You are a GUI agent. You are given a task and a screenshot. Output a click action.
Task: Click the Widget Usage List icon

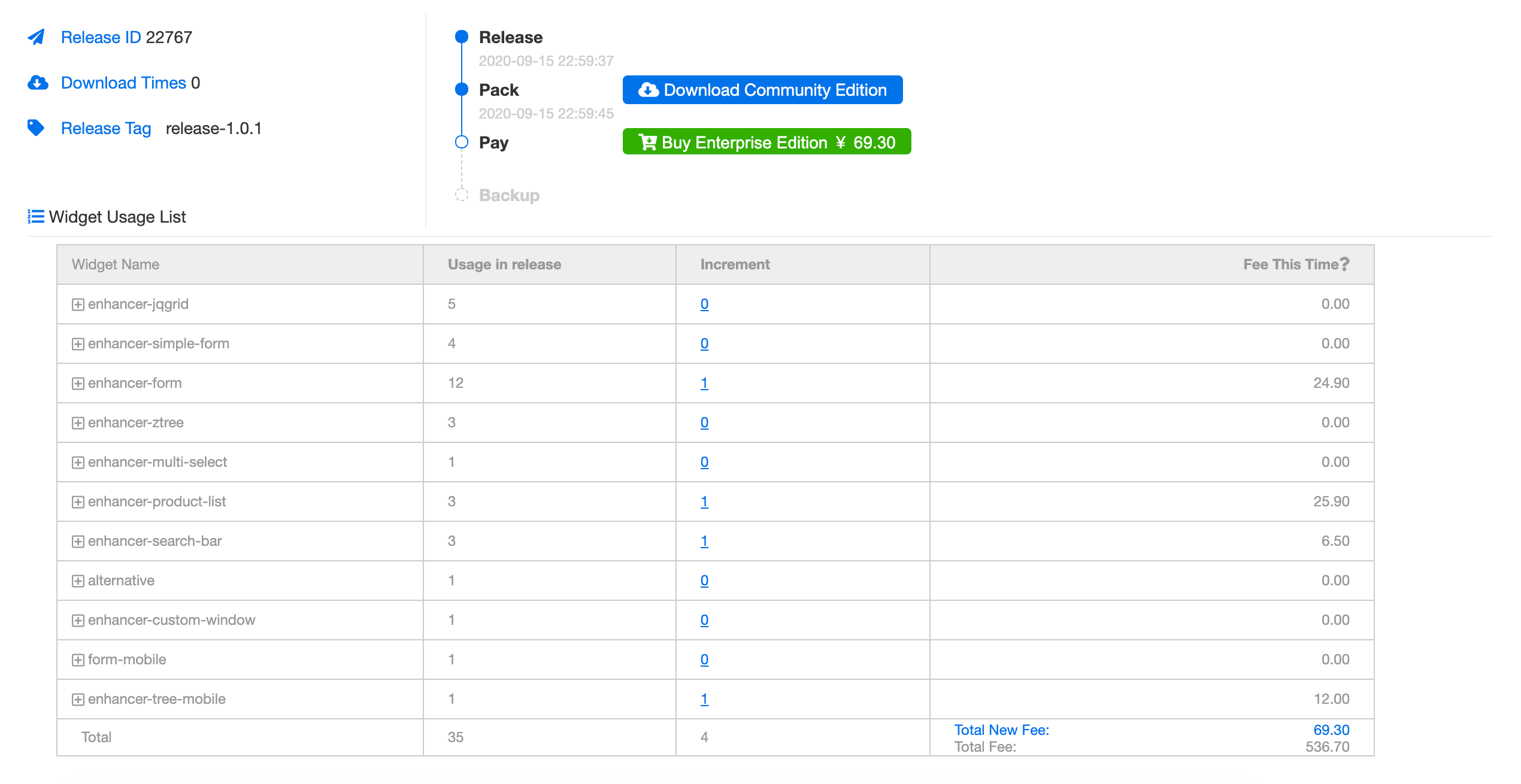(x=36, y=217)
